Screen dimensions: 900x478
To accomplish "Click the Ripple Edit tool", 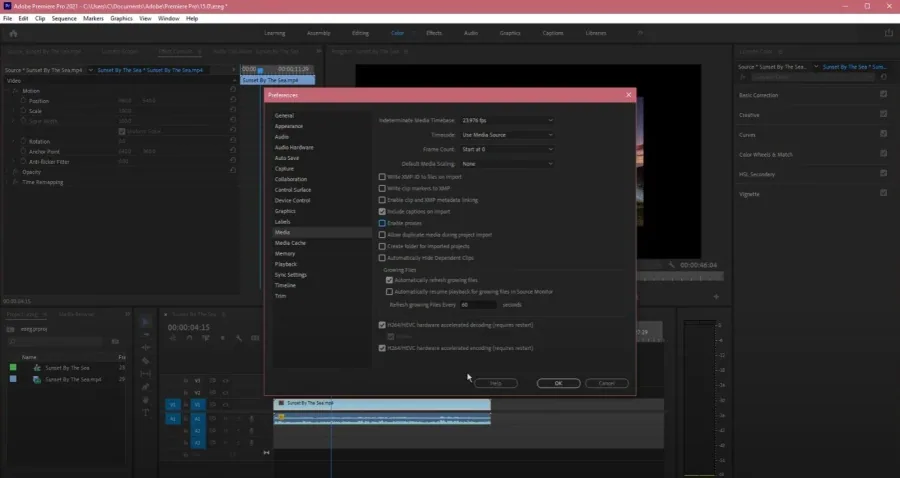I will click(x=145, y=347).
